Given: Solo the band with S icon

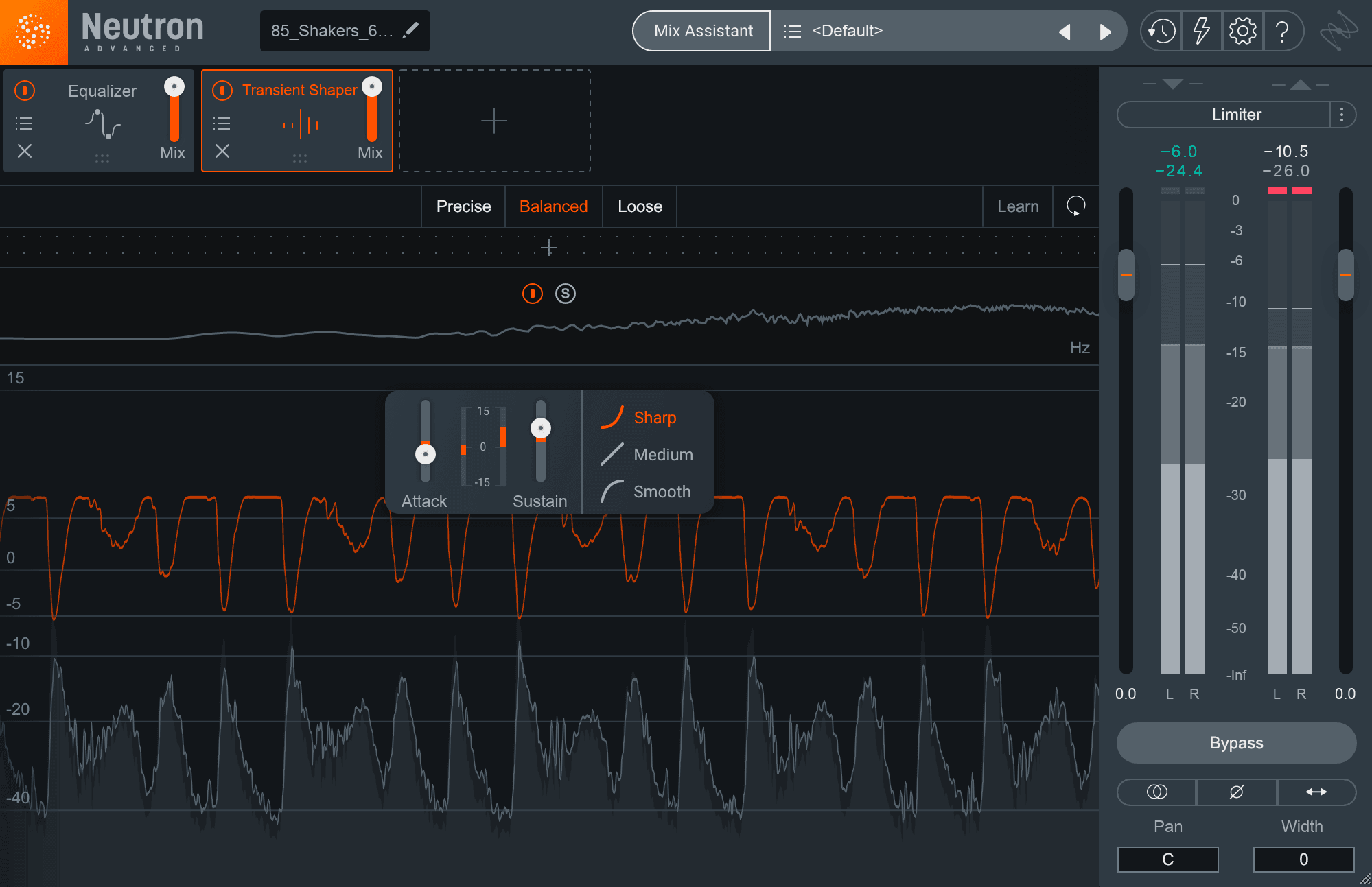Looking at the screenshot, I should (x=566, y=294).
